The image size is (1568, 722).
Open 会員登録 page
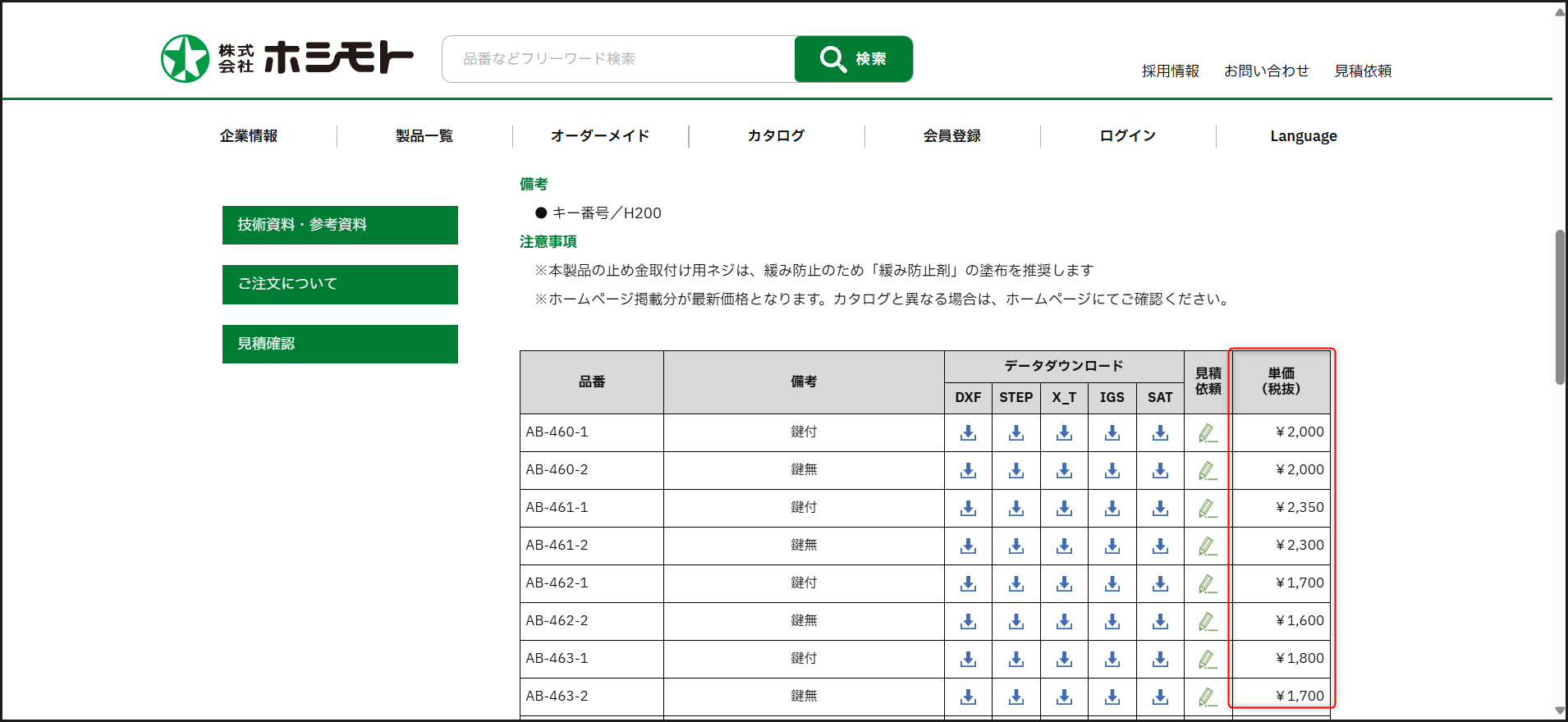coord(952,136)
